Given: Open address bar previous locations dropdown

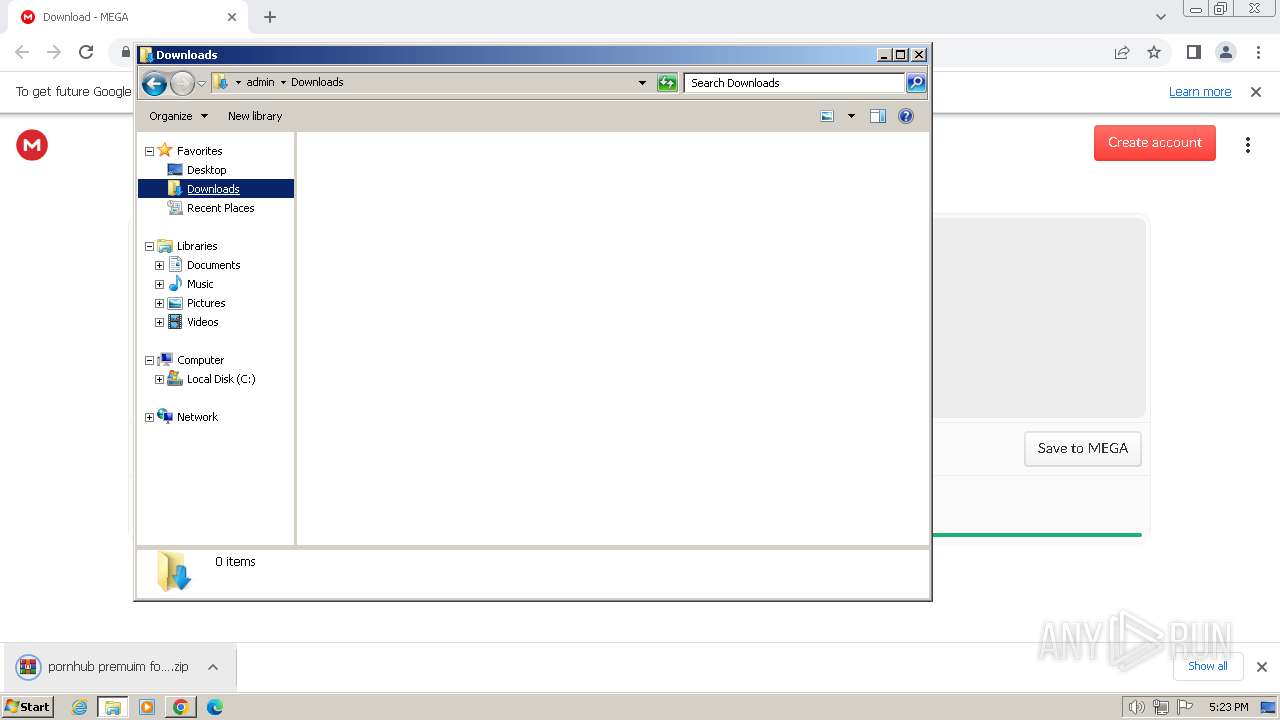Looking at the screenshot, I should (x=642, y=83).
